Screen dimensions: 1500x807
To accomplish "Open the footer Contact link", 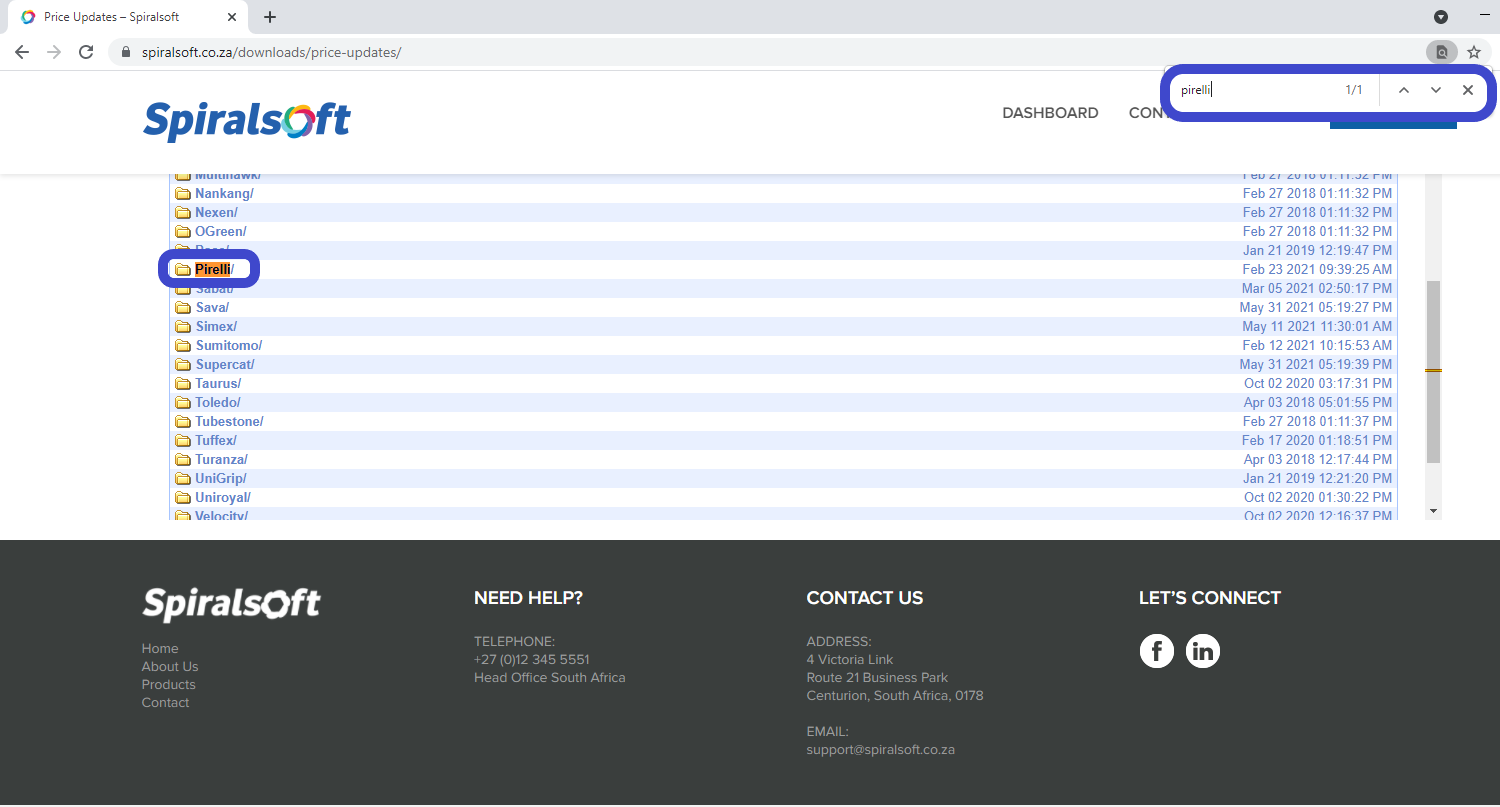I will tap(165, 702).
